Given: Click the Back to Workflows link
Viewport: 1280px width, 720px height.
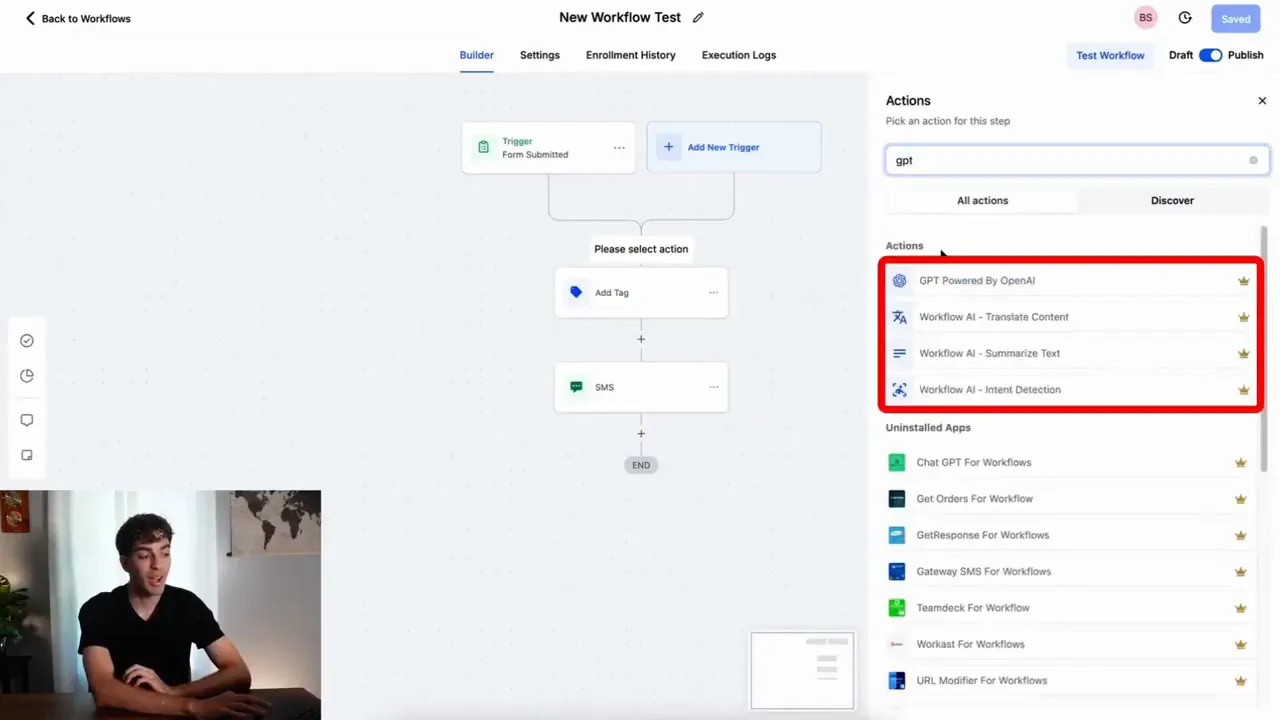Looking at the screenshot, I should (x=77, y=18).
